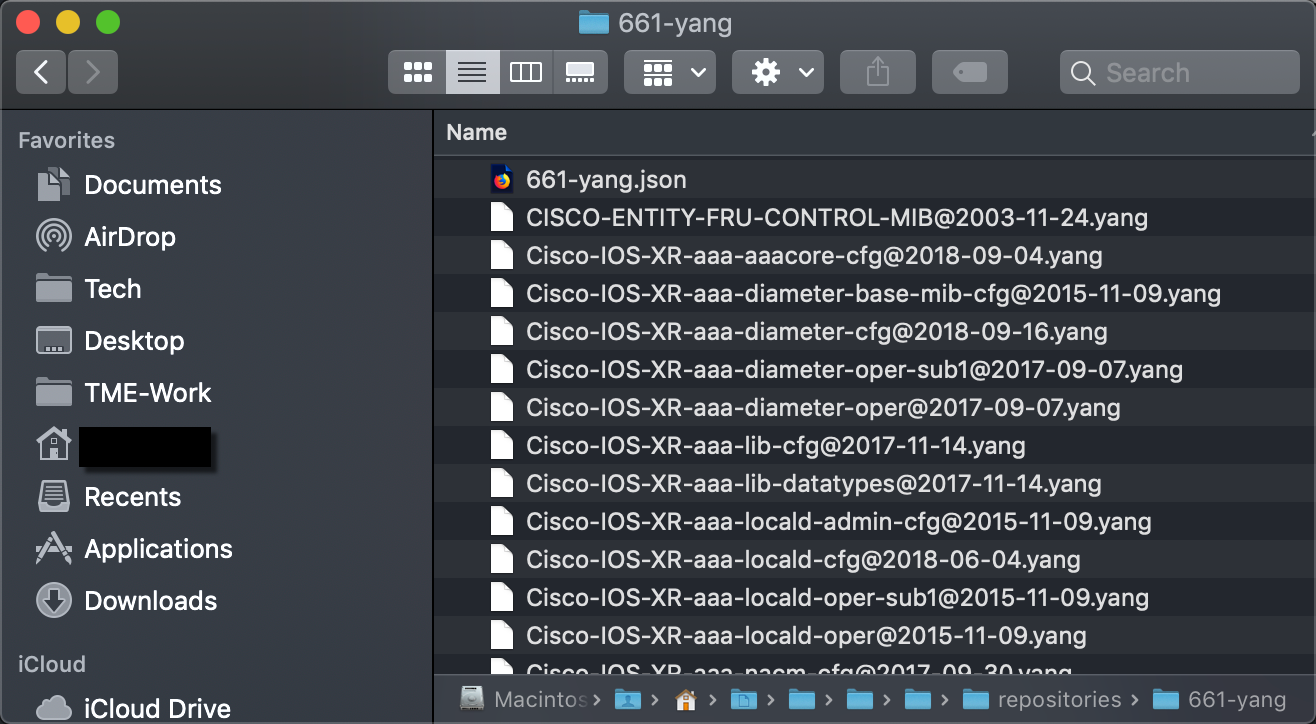Screen dimensions: 1316x724
Task: Click Macintosh HD in the path bar
Action: coord(523,700)
